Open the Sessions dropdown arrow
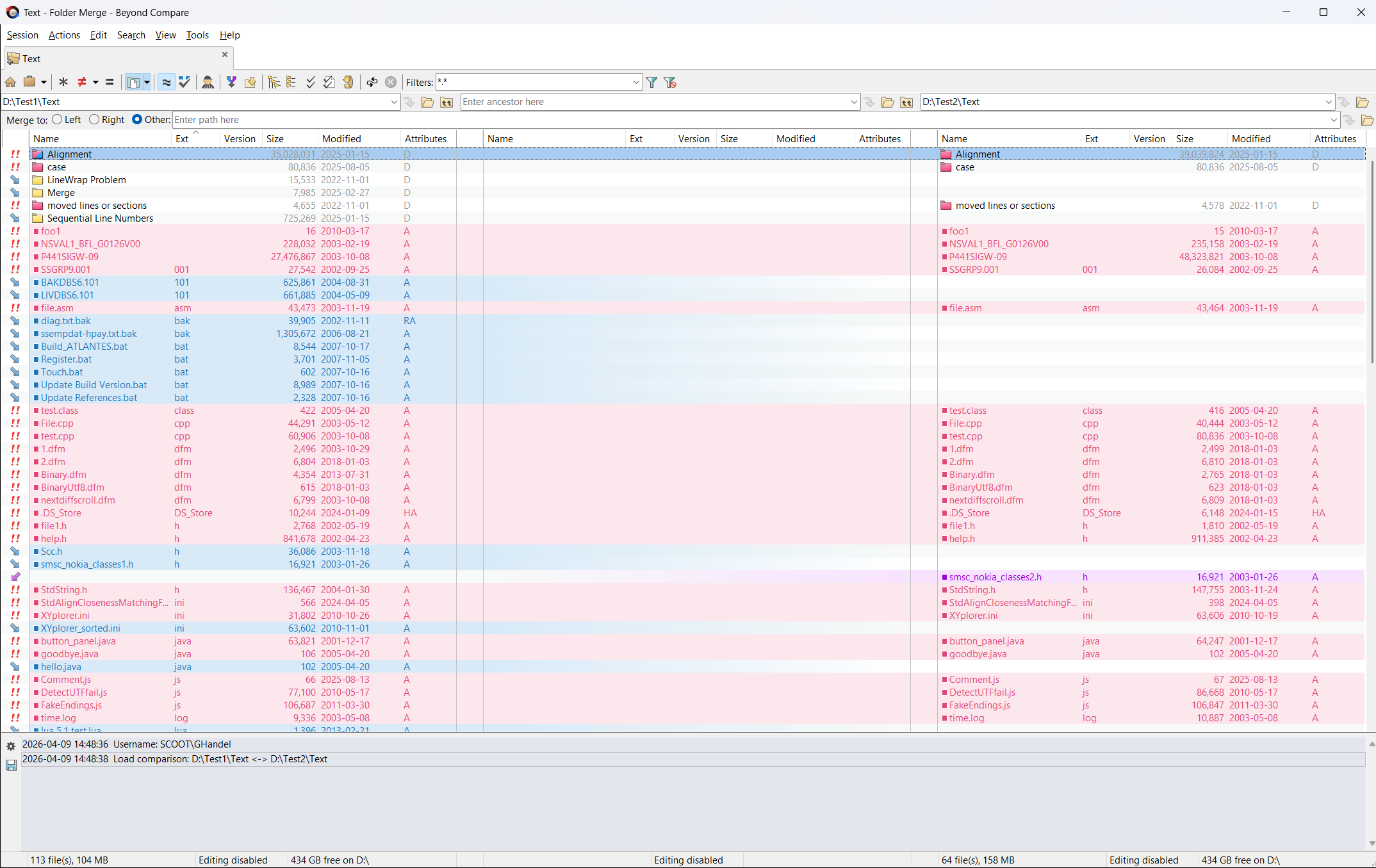The image size is (1376, 868). pos(44,82)
